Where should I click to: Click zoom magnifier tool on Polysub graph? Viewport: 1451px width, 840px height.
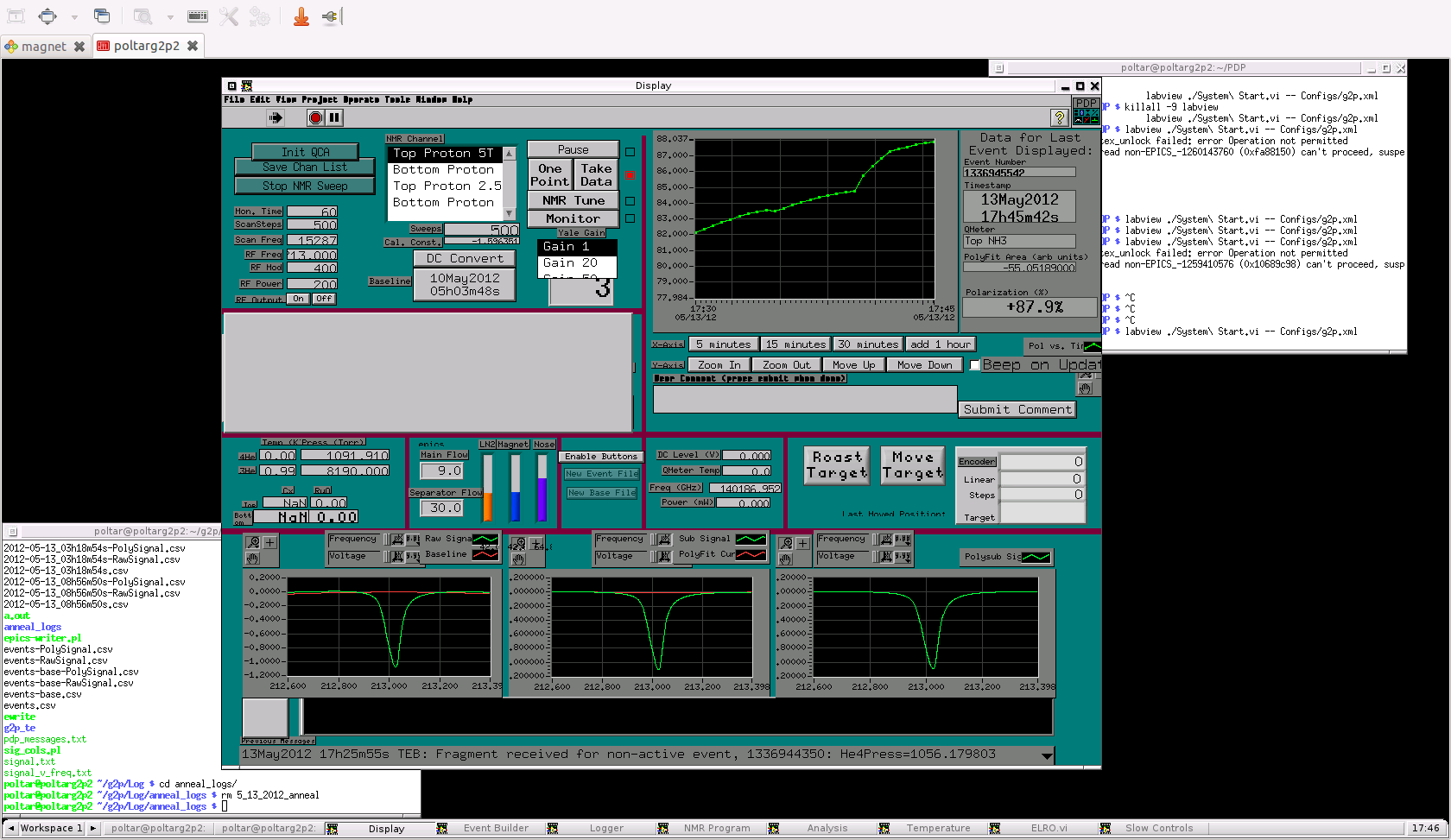click(786, 543)
